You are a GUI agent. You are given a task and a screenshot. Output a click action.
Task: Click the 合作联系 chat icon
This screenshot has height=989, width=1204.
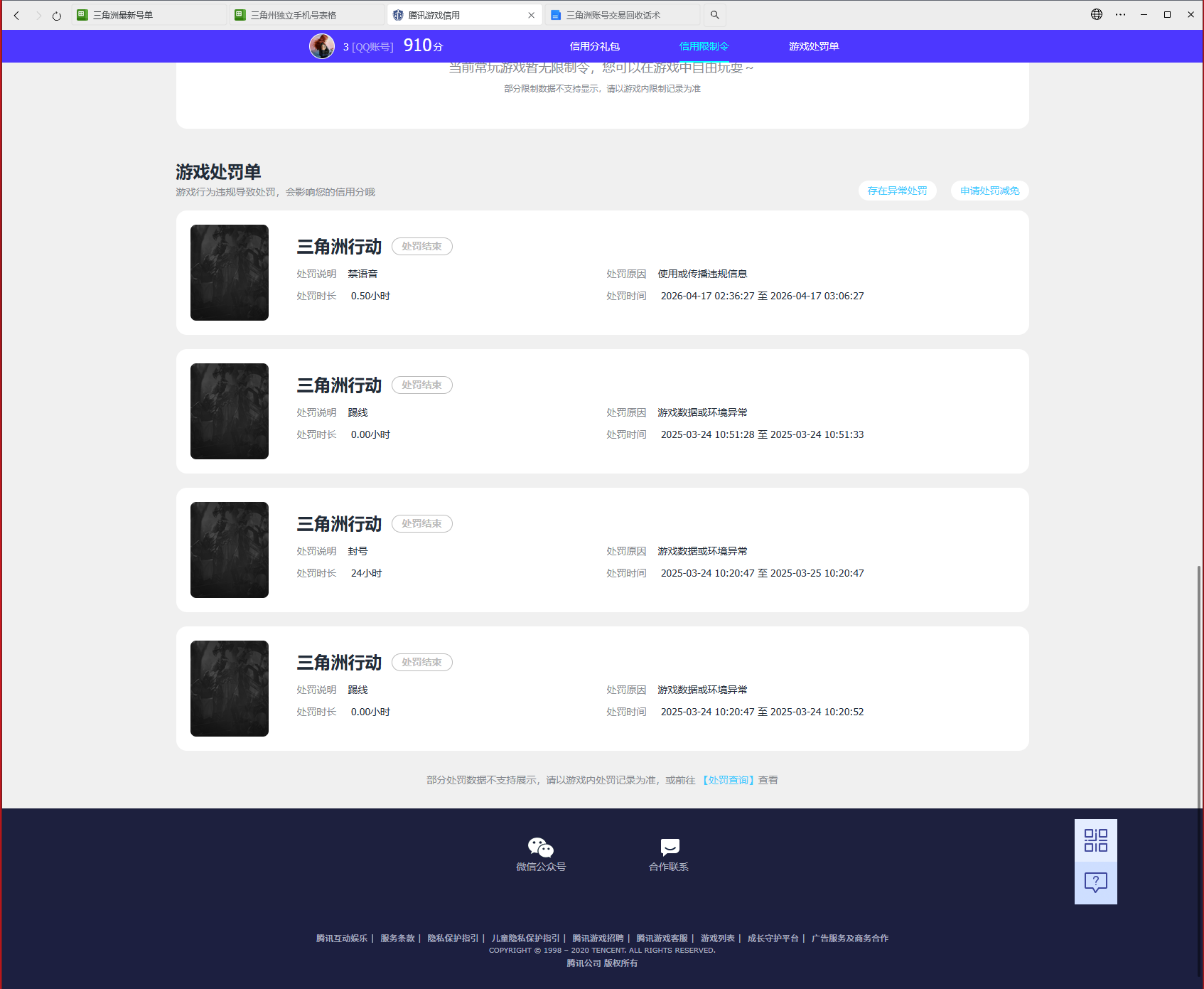670,847
